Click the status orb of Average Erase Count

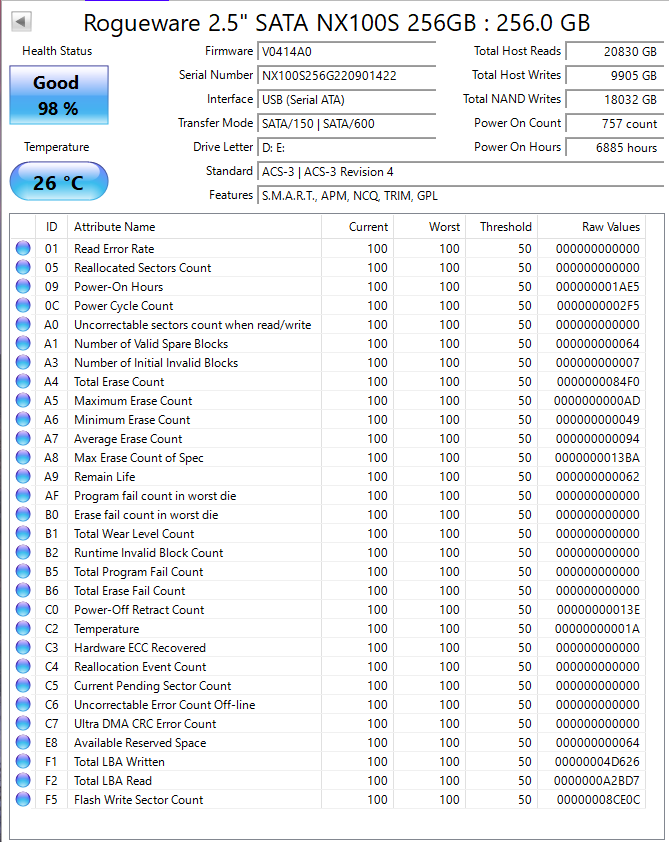click(23, 438)
